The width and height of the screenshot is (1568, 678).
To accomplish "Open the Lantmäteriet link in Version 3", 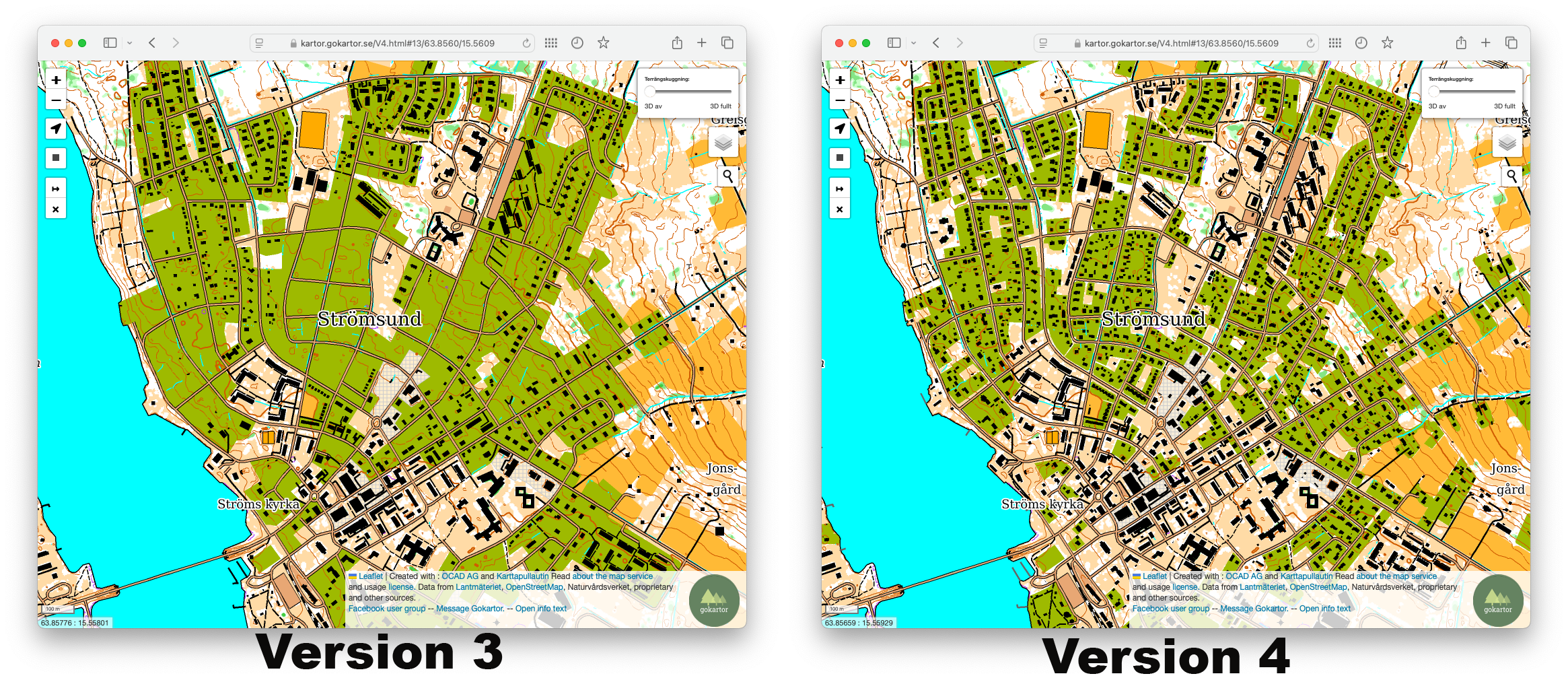I will [x=478, y=587].
